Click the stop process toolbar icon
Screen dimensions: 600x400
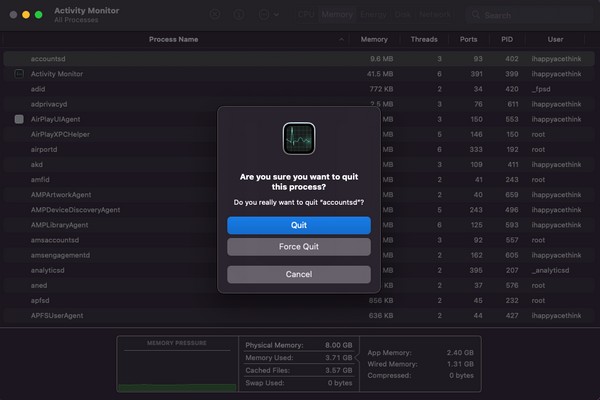(x=215, y=15)
